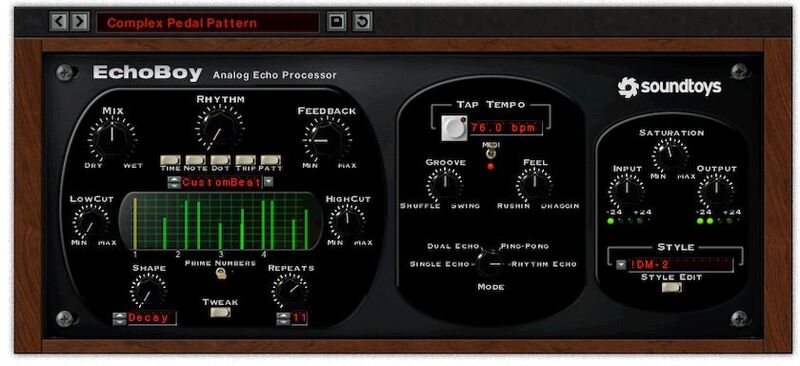Click the 76.0 bpm tempo field

click(x=504, y=128)
